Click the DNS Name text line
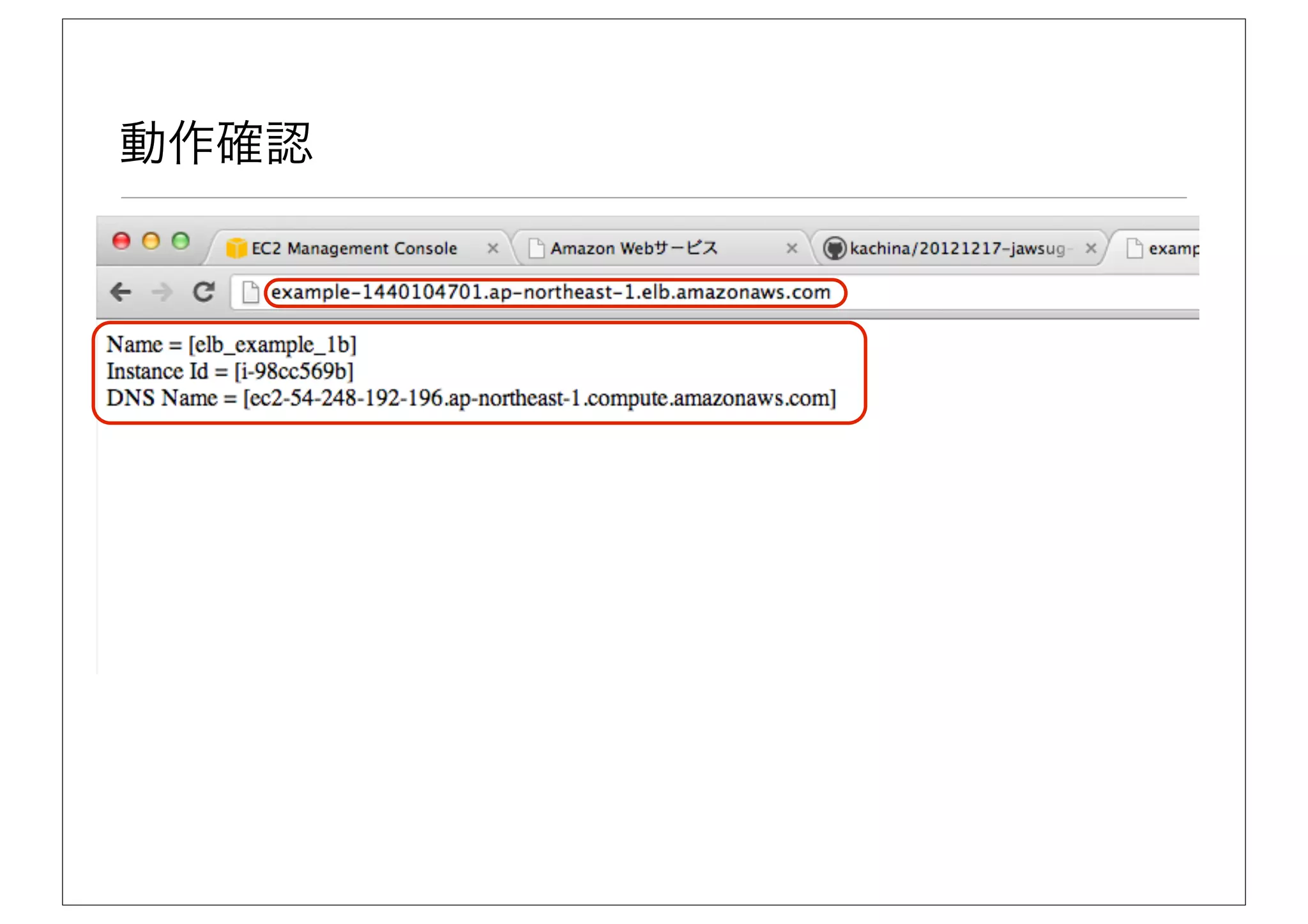 click(x=471, y=398)
